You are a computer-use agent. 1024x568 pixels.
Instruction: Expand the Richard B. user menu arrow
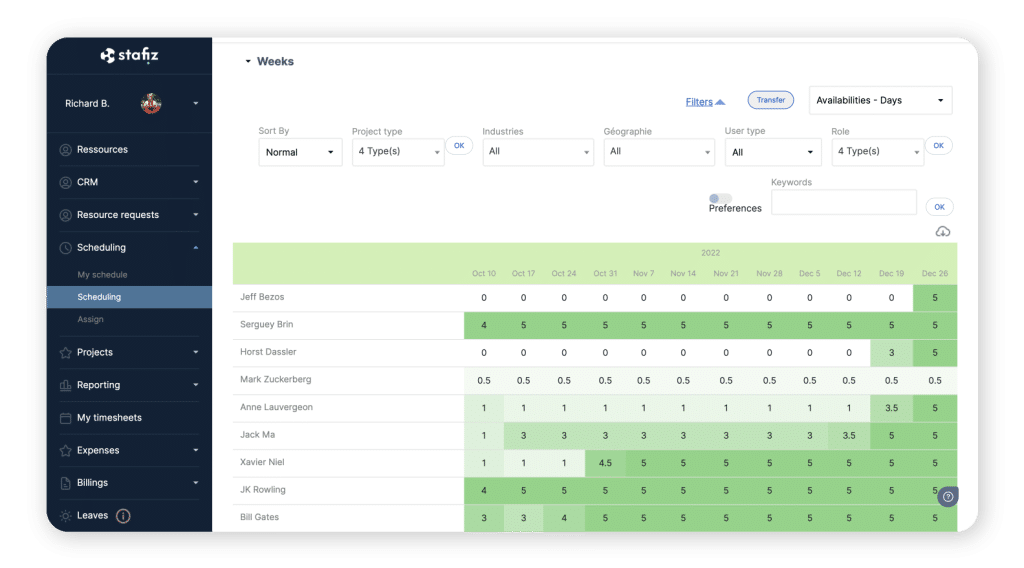(195, 103)
